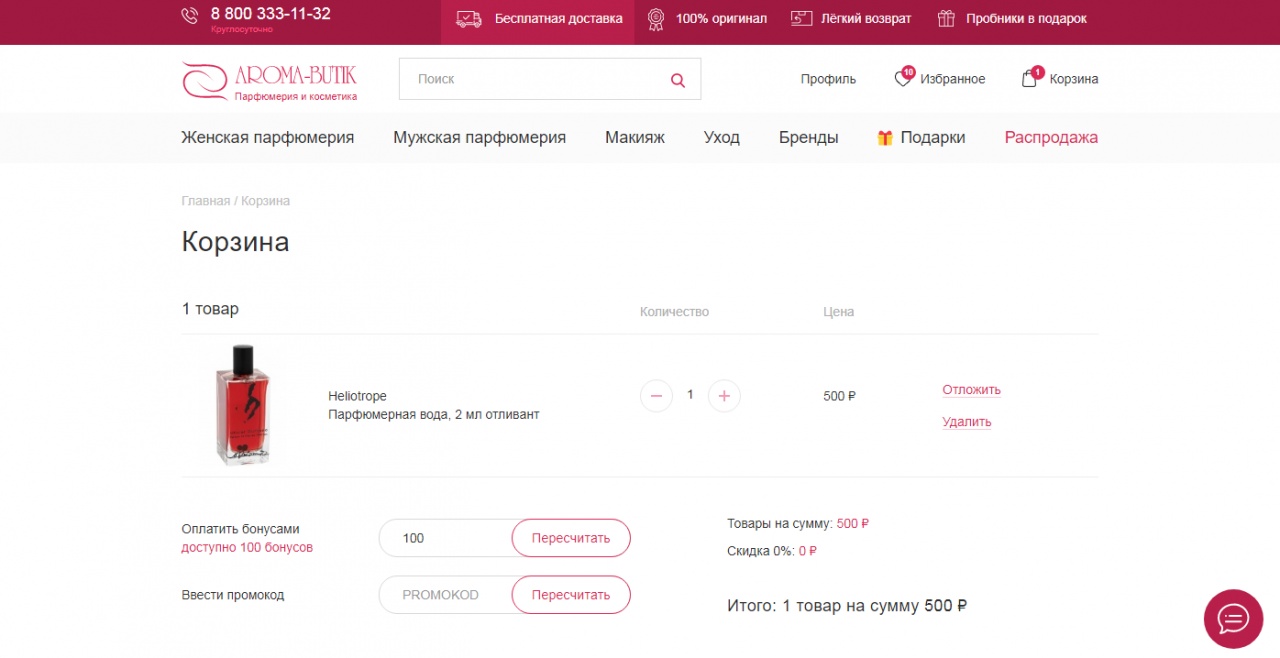Open the cart bag icon

click(x=1029, y=79)
